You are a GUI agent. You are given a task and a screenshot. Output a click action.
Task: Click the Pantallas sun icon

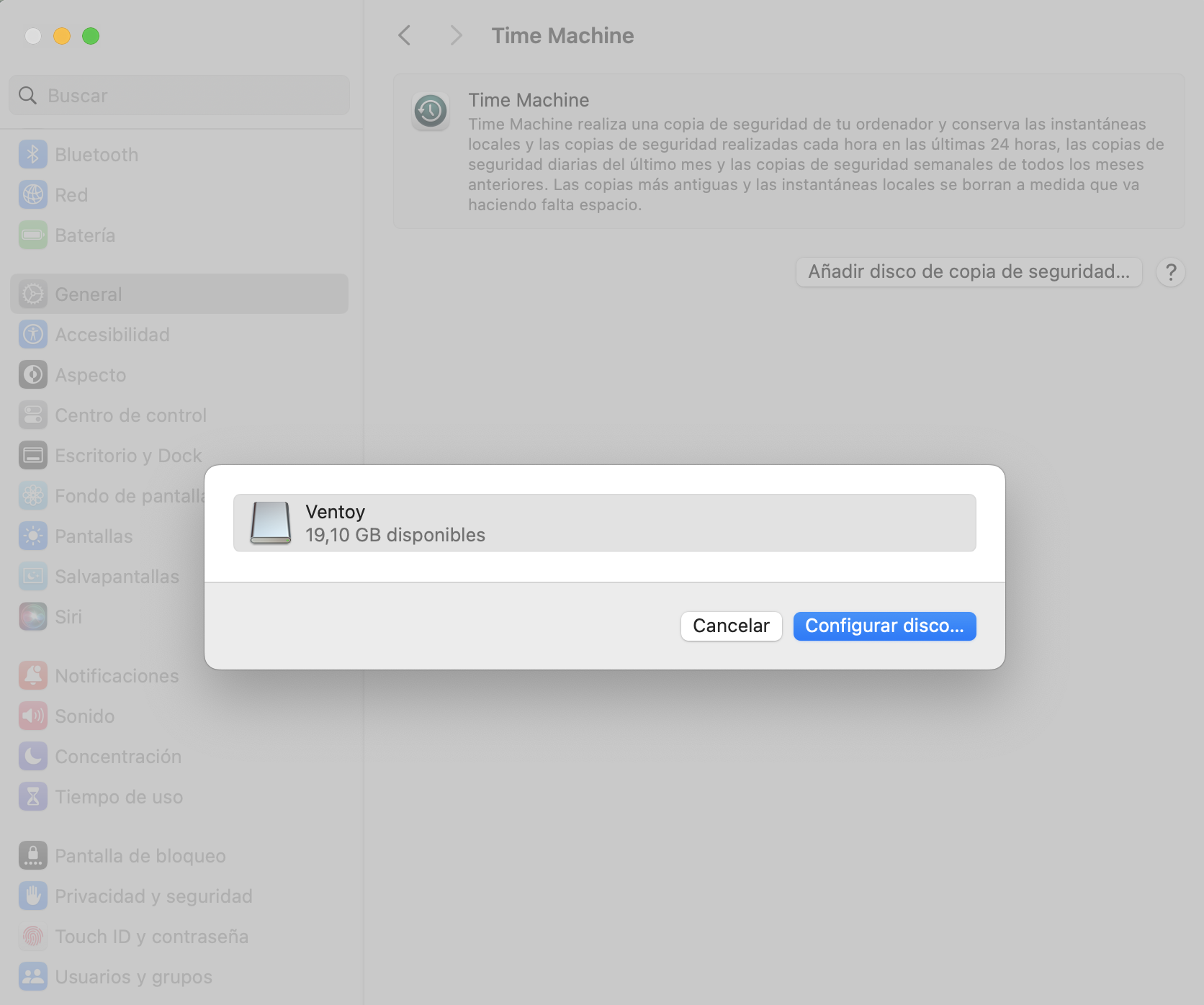33,536
